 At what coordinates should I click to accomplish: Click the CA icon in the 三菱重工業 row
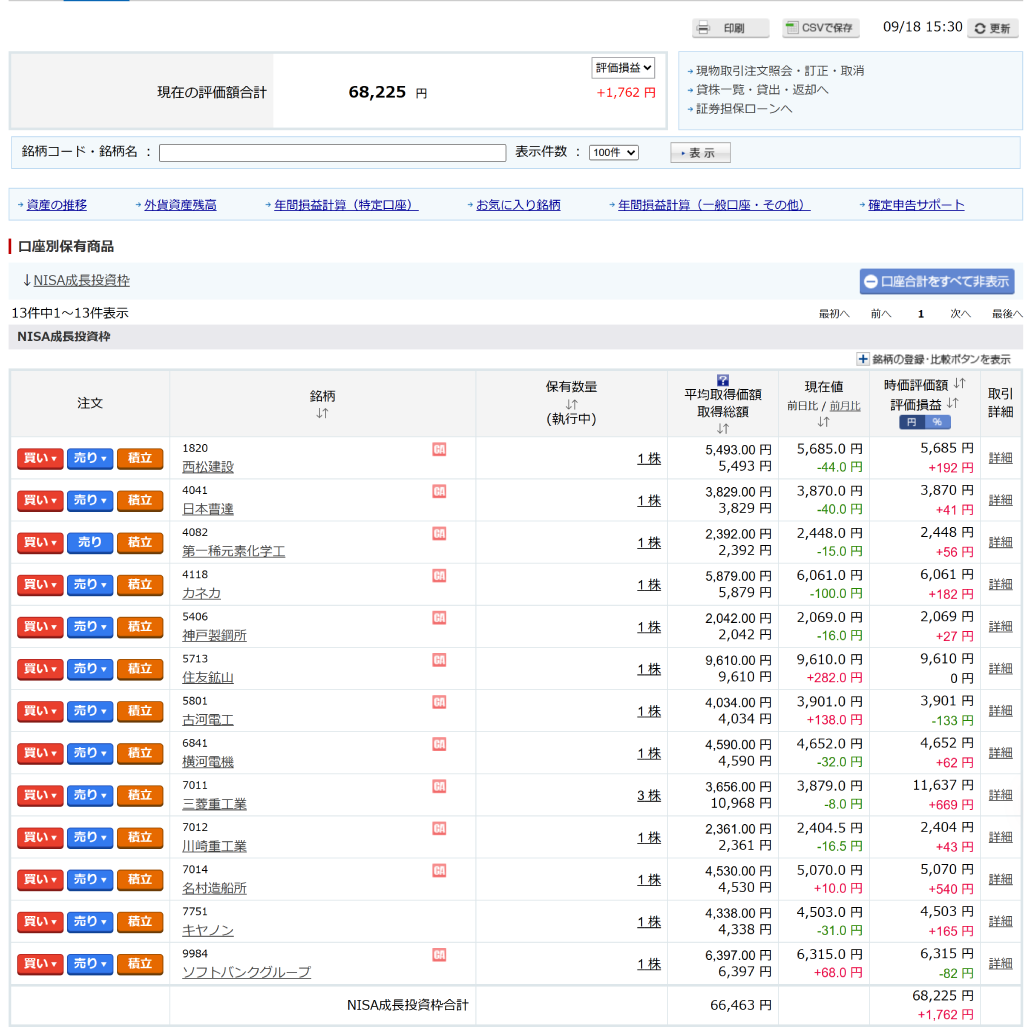(x=439, y=787)
